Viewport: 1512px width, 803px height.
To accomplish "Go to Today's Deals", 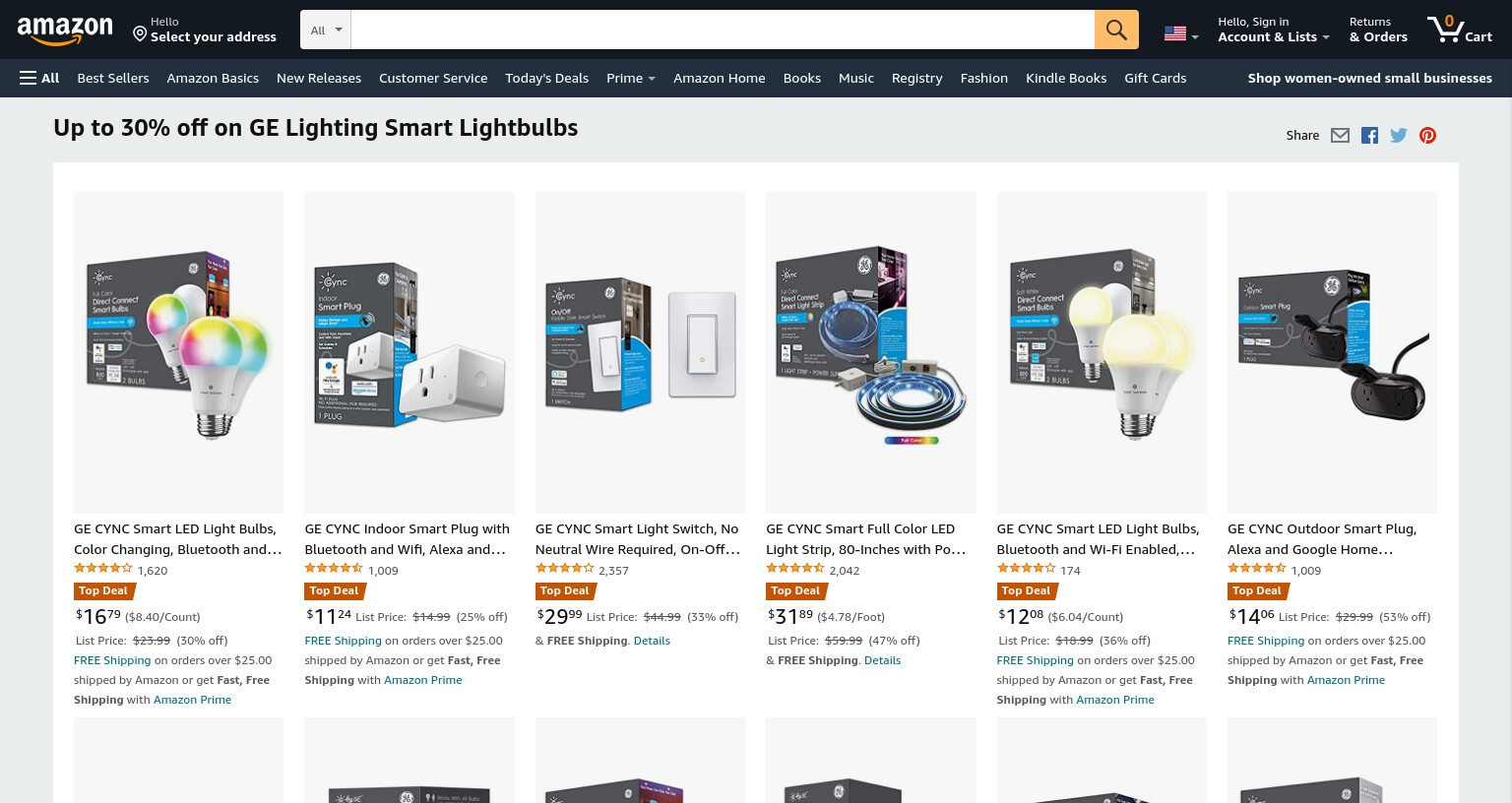I will pyautogui.click(x=546, y=78).
